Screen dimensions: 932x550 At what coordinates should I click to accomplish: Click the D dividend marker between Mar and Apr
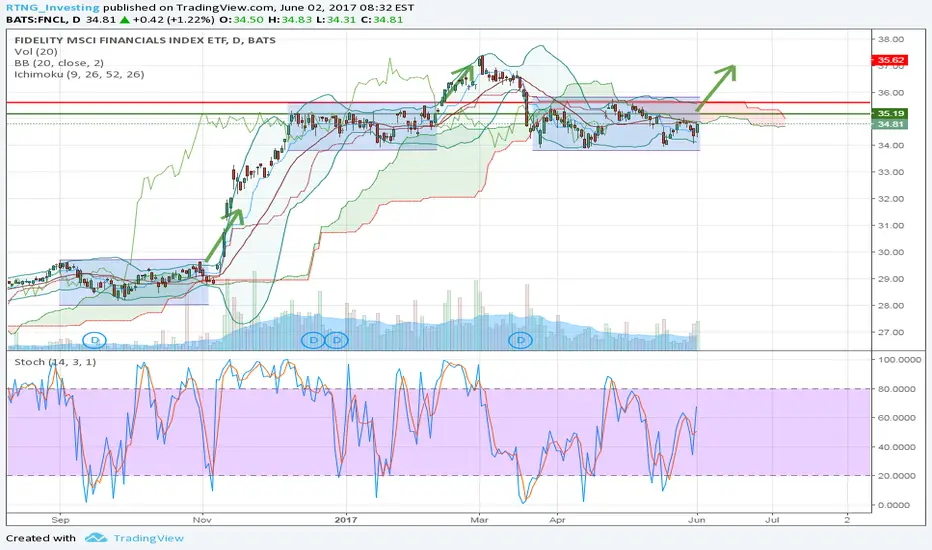click(521, 340)
